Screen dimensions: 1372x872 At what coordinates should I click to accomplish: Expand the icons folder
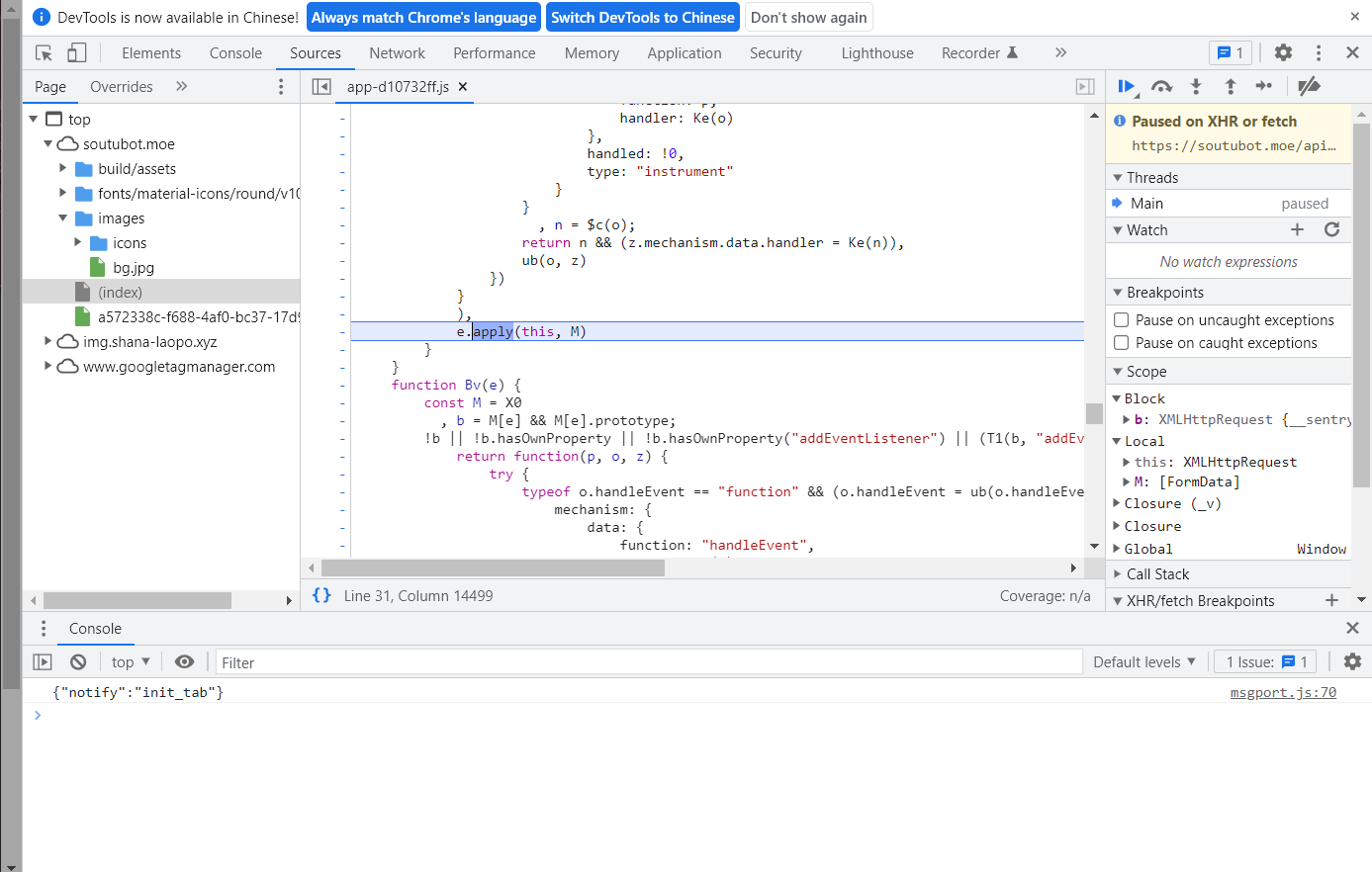click(78, 242)
